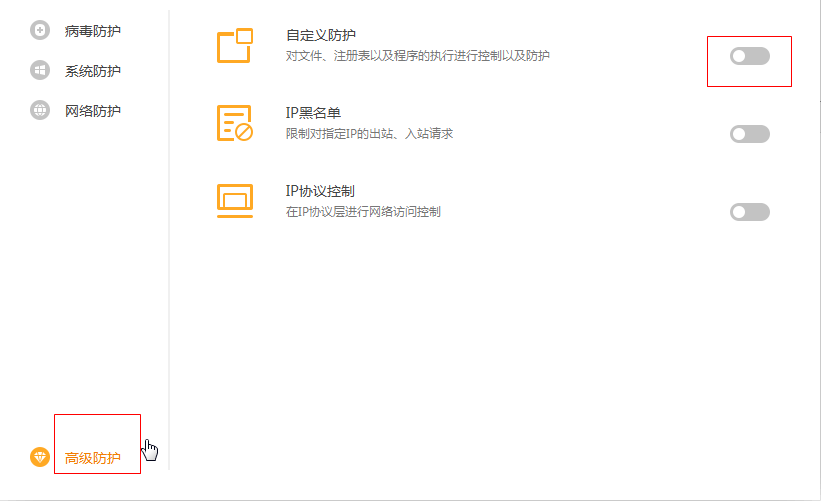This screenshot has height=501, width=821.
Task: Turn on the IP黑名单 toggle
Action: tap(749, 134)
